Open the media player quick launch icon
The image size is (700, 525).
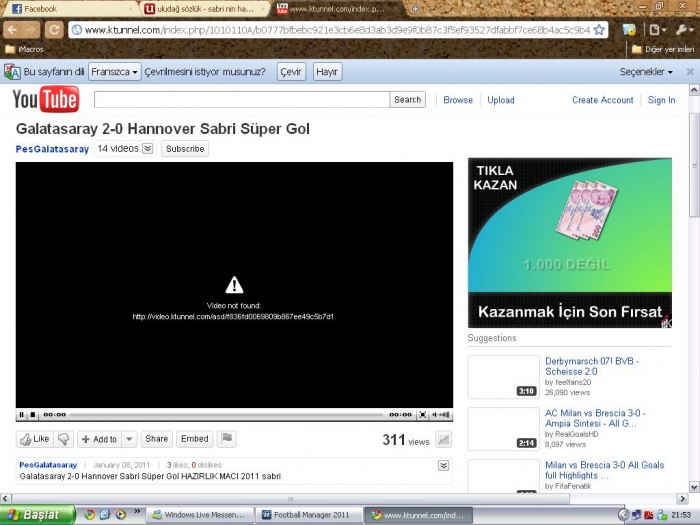click(x=120, y=515)
